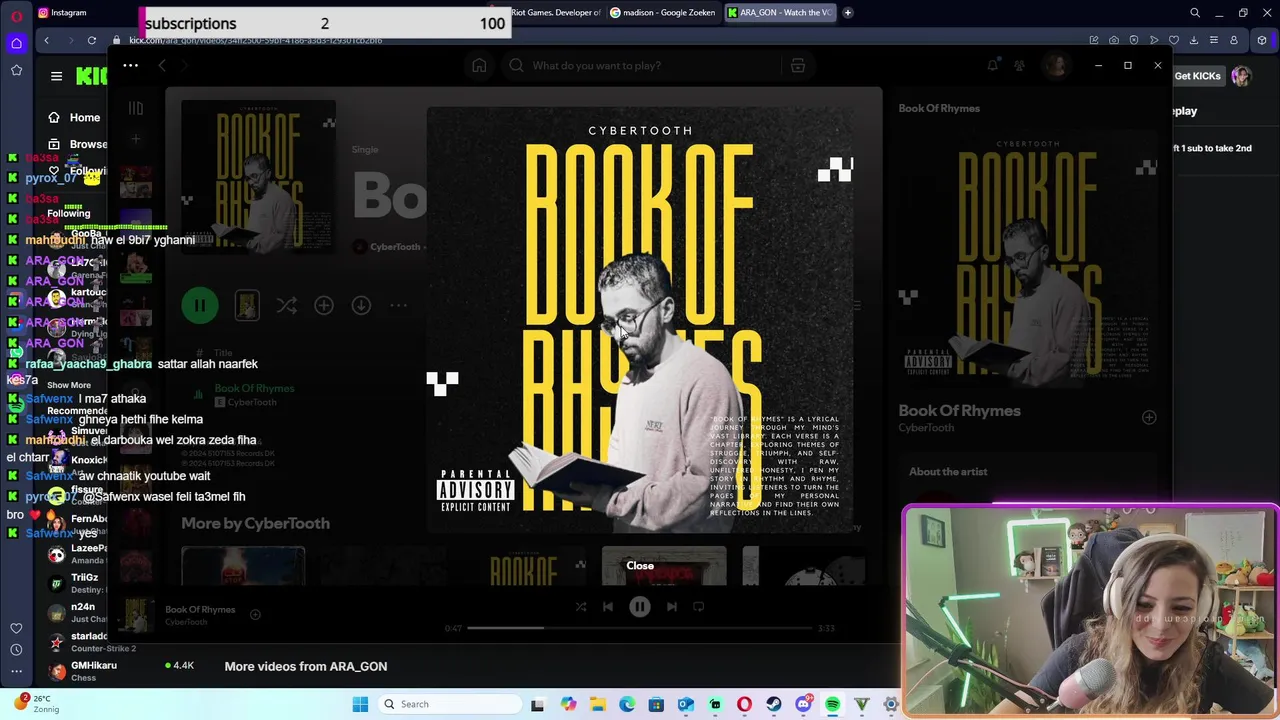Open Spotify notifications bell
Viewport: 1280px width, 720px height.
[993, 65]
